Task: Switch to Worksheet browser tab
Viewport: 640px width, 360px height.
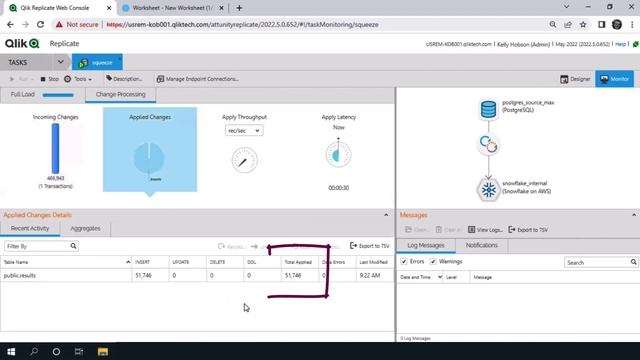Action: point(172,8)
